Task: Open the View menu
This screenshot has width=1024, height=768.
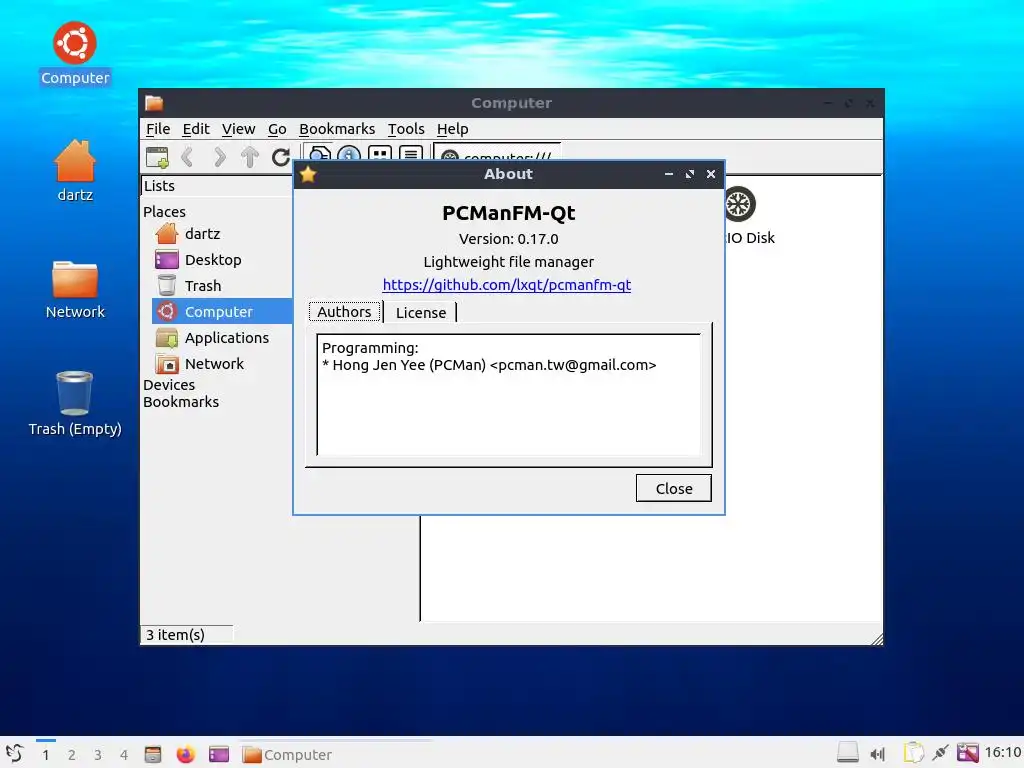Action: pos(238,129)
